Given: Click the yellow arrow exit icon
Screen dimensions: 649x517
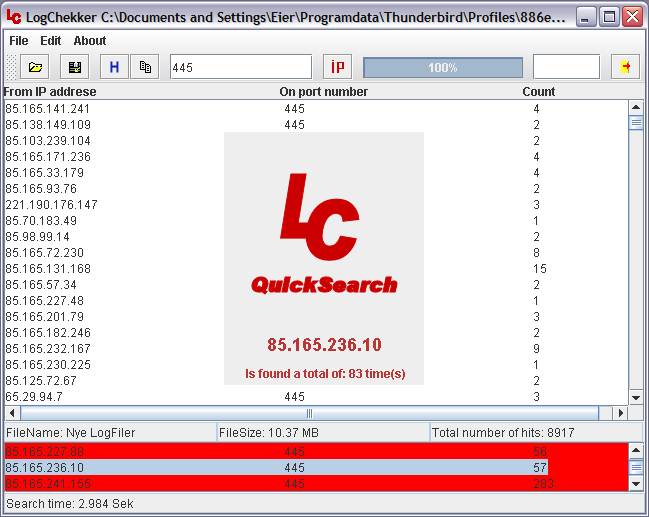Looking at the screenshot, I should click(625, 67).
